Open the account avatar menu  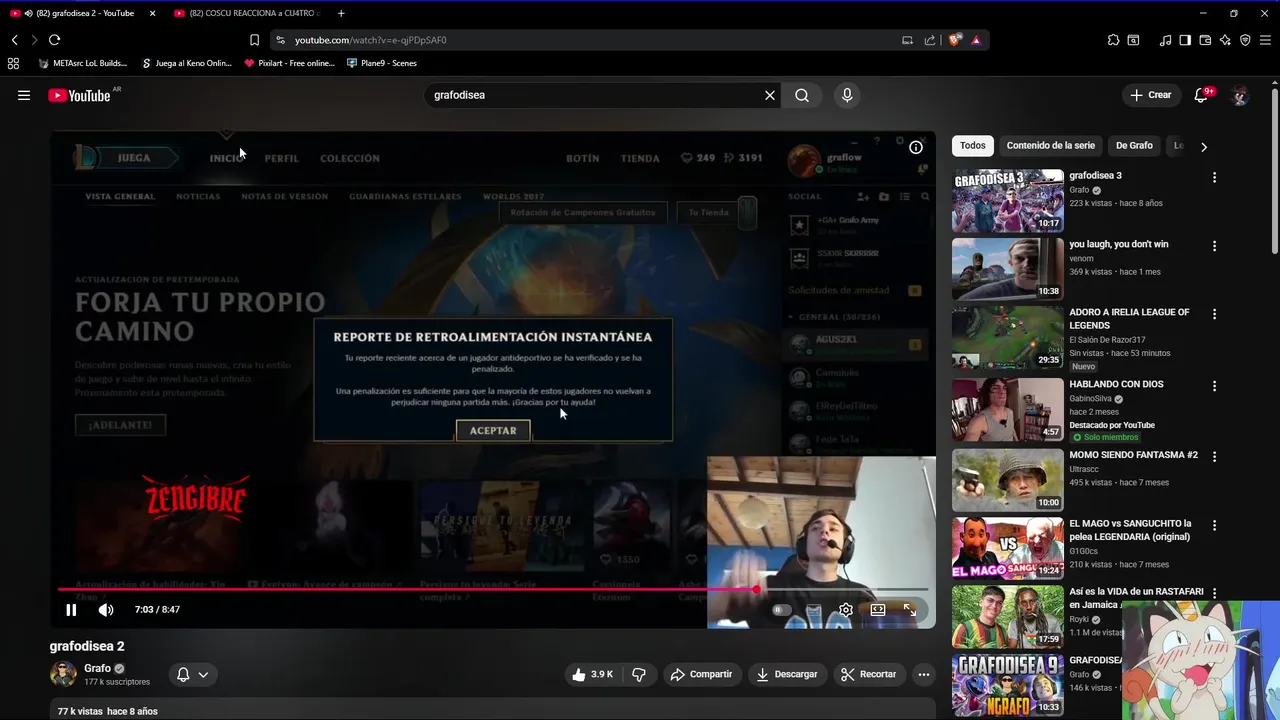click(x=1240, y=95)
